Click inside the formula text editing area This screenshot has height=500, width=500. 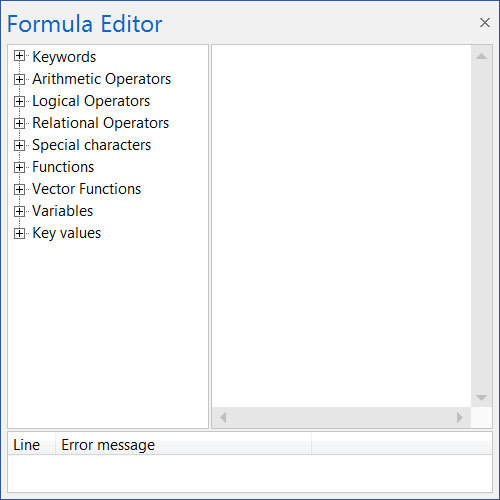[x=341, y=226]
